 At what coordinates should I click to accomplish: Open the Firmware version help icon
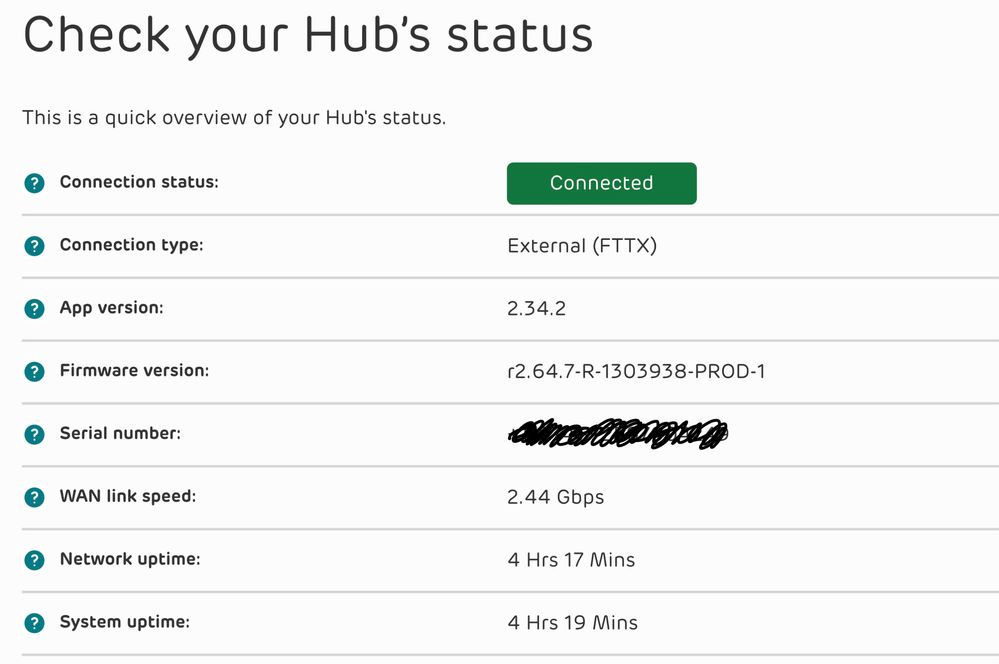click(x=34, y=372)
